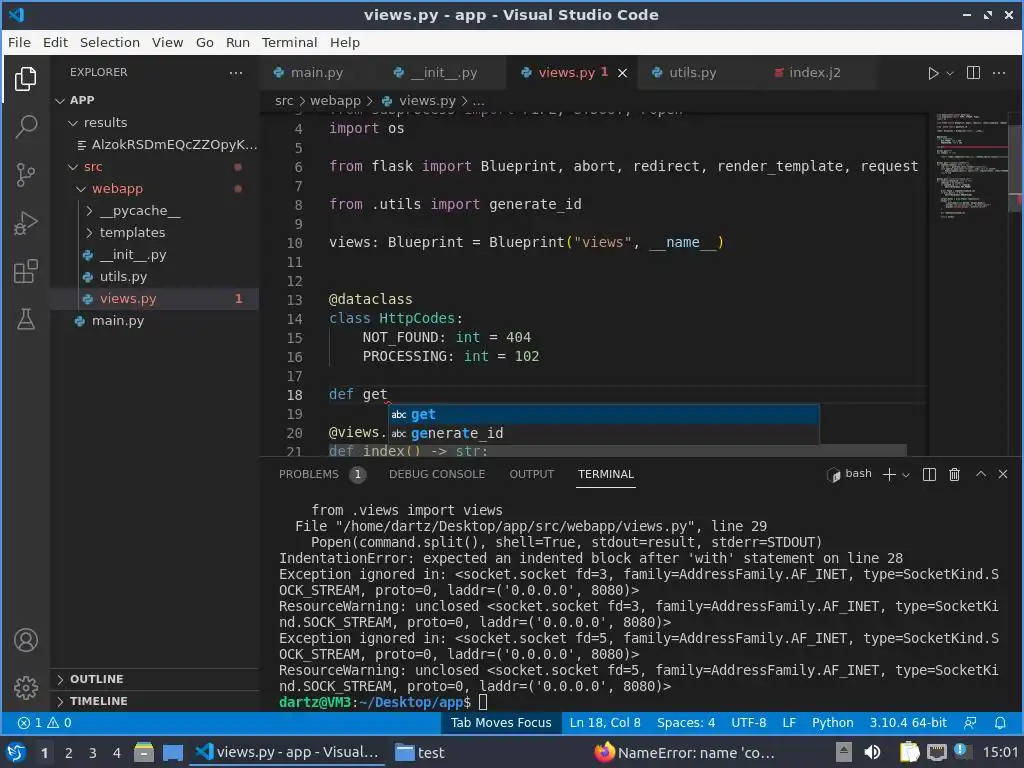Switch to the utils.py tab

click(x=692, y=72)
